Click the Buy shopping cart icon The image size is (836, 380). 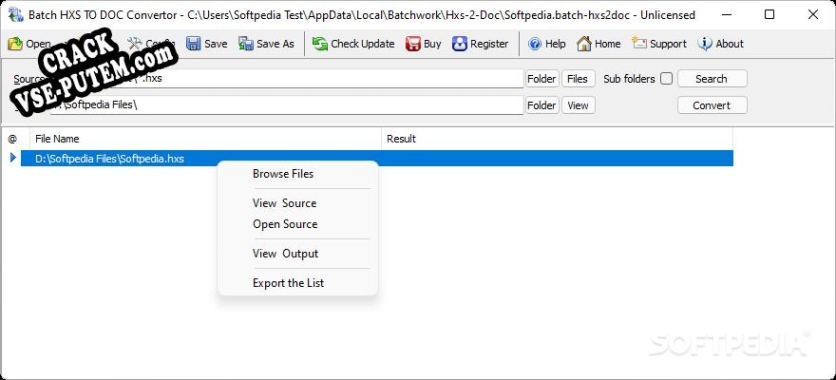pos(413,44)
